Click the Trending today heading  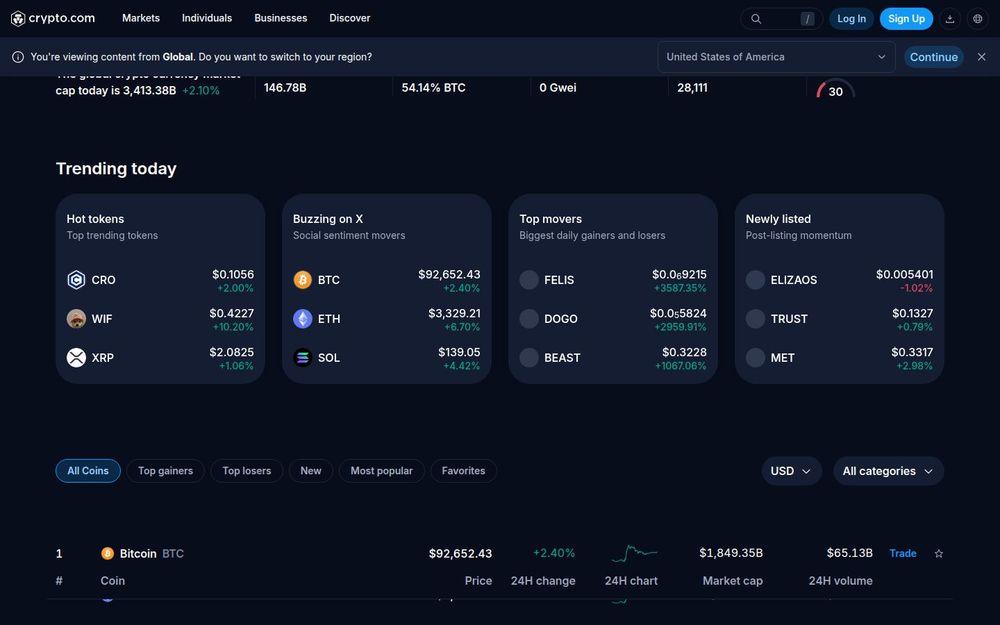[x=116, y=168]
